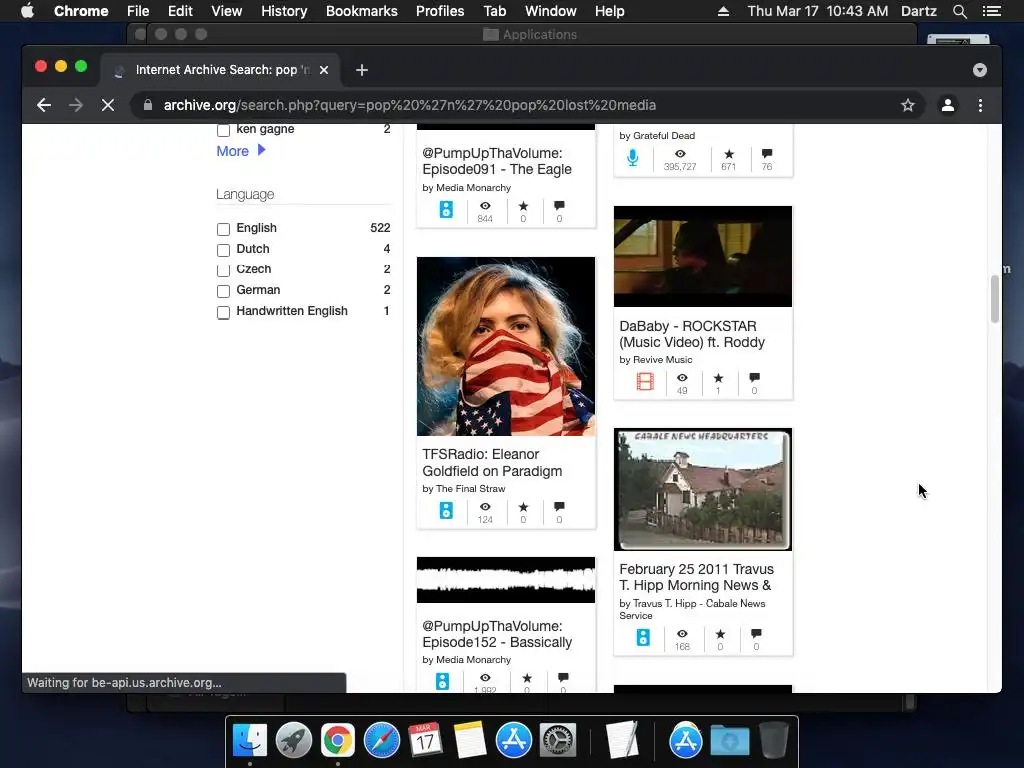Open Launchpad from the dock
The image size is (1024, 768).
294,741
